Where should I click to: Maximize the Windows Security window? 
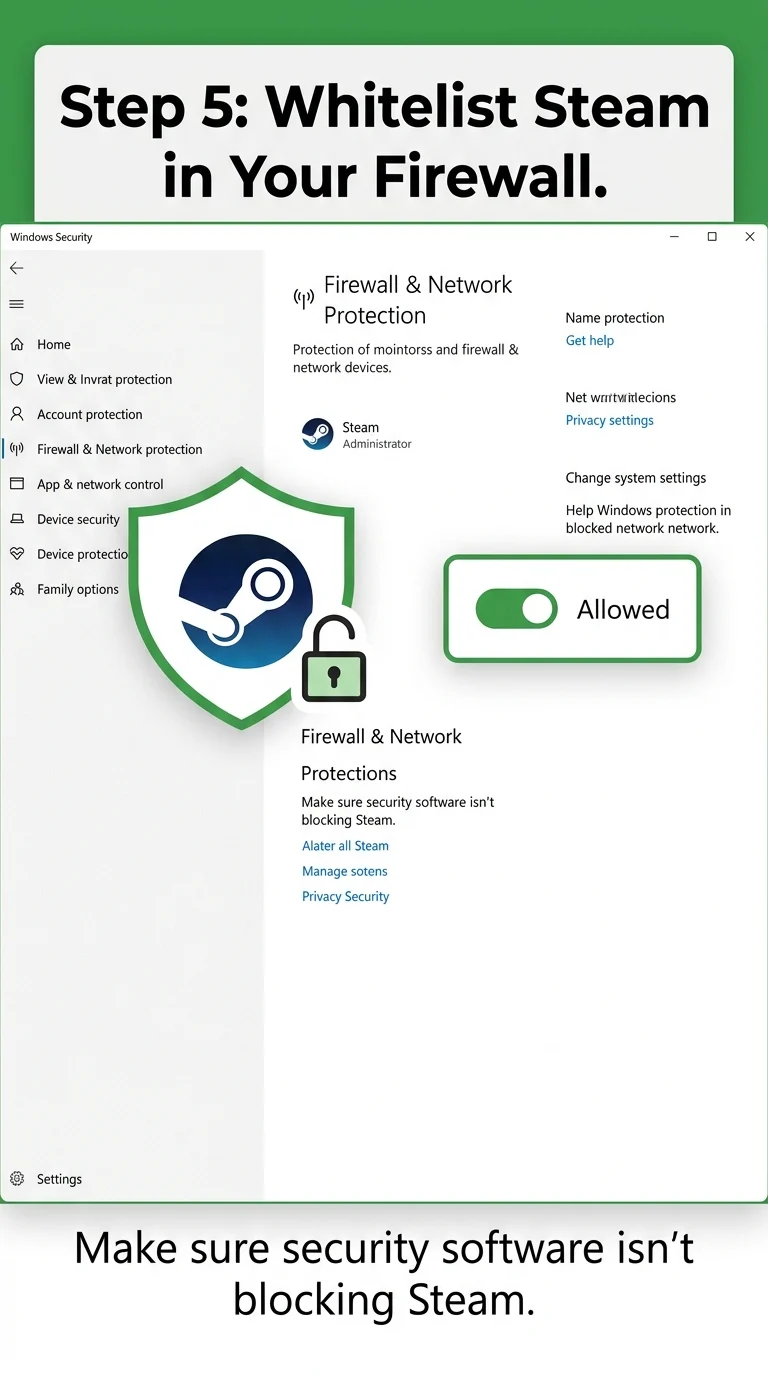pos(712,237)
